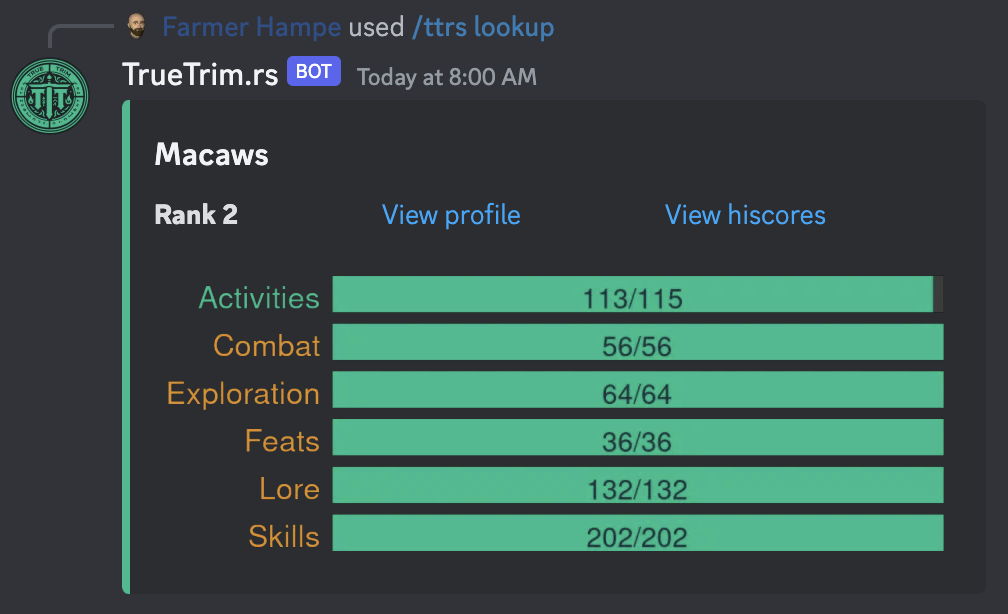Click the Farmer Hampe username
1008x614 pixels.
[x=251, y=27]
